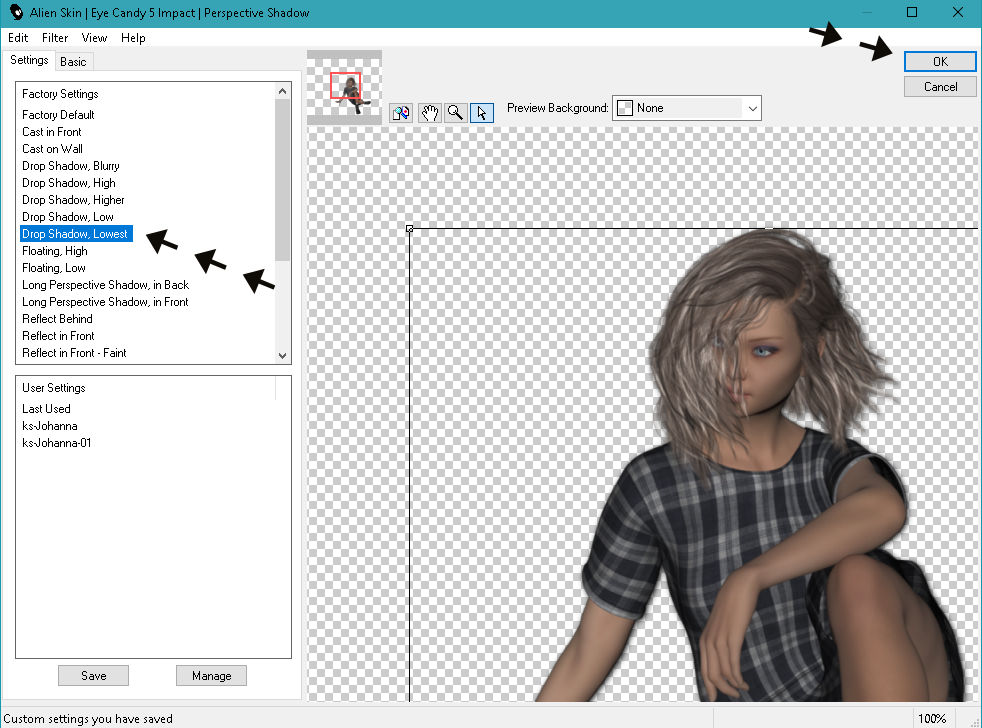This screenshot has width=982, height=728.
Task: Open the Filter menu
Action: pos(54,38)
